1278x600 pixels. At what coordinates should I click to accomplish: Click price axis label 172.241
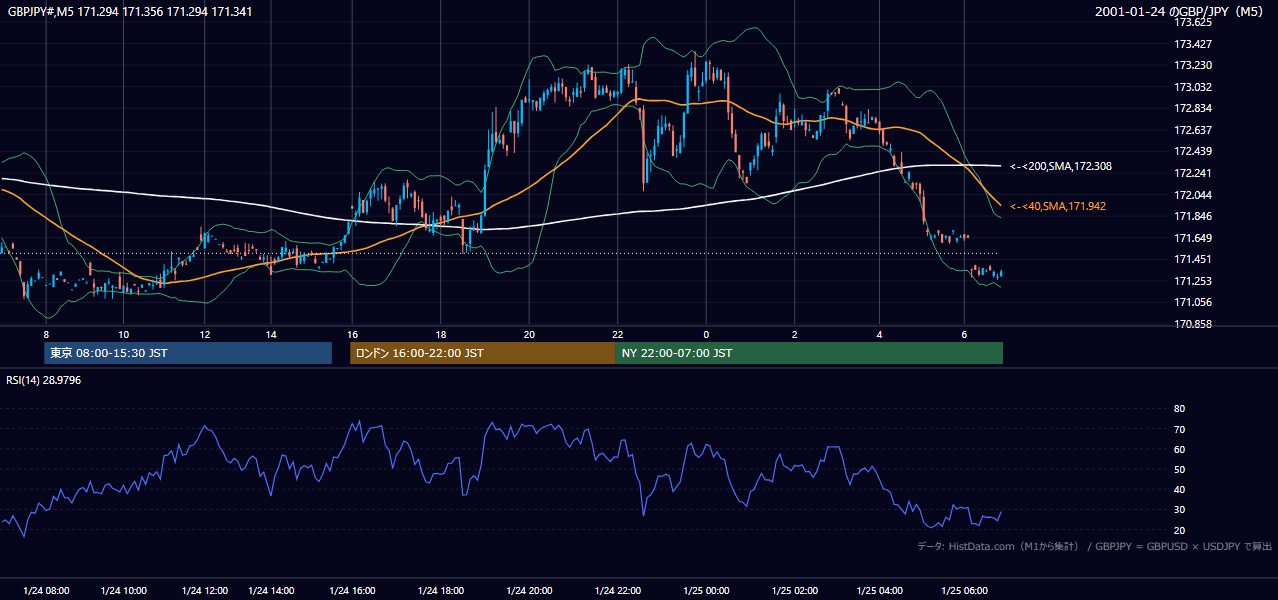[1192, 173]
